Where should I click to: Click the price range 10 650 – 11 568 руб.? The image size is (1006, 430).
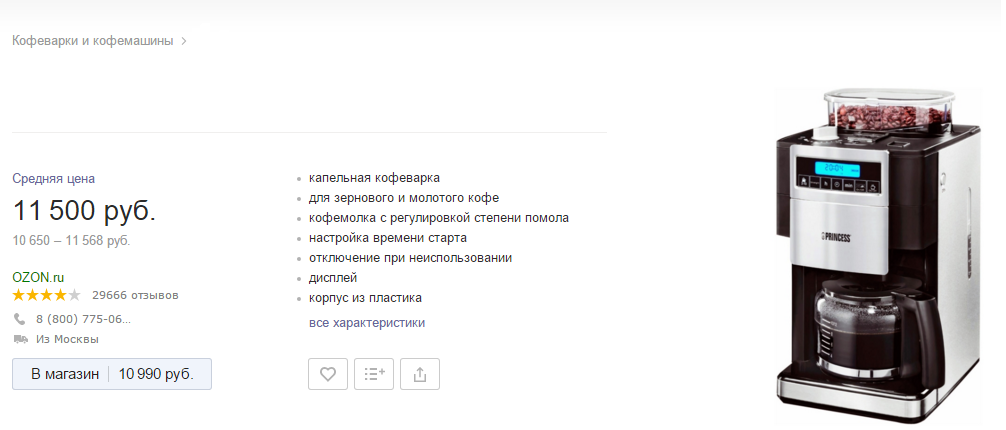(71, 241)
